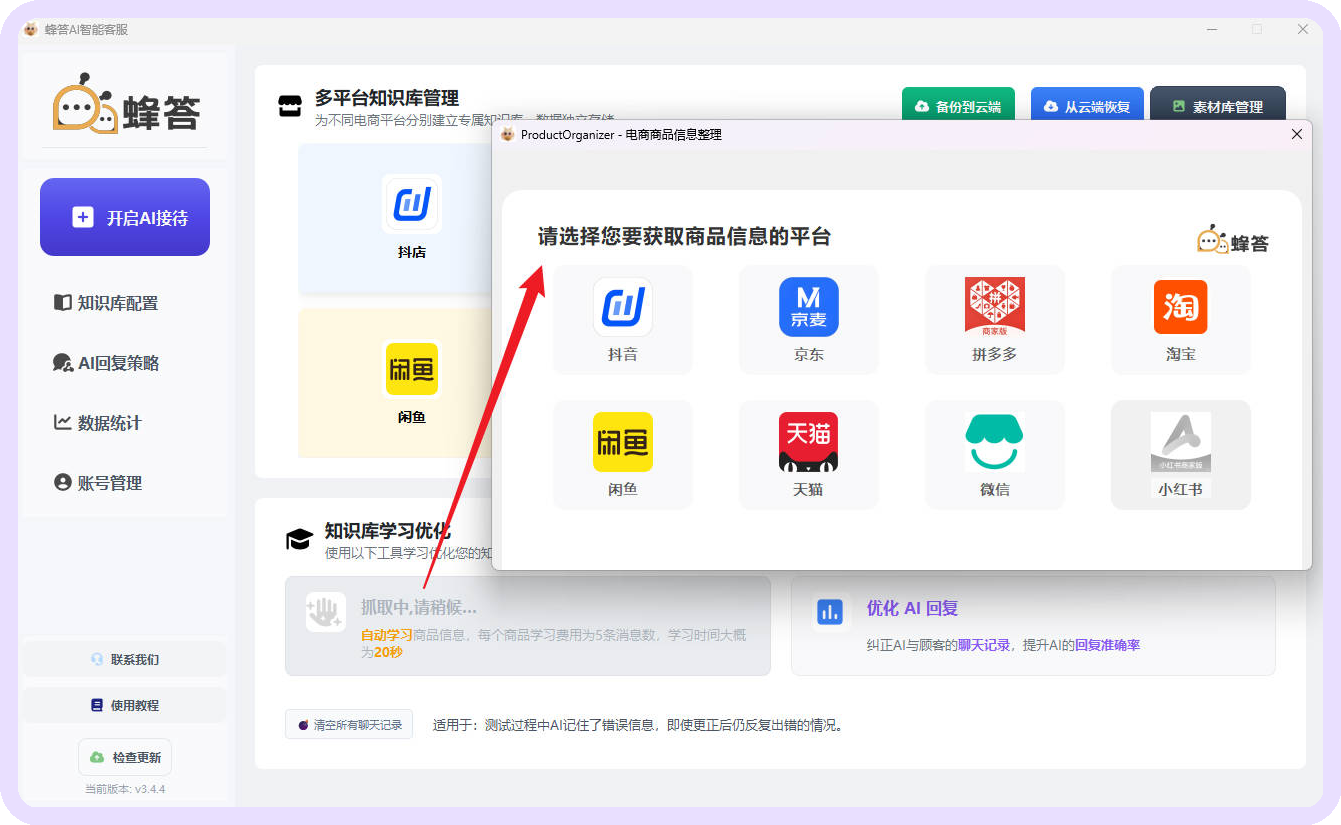Go to AI回复策略 in sidebar
The height and width of the screenshot is (825, 1341).
(x=118, y=363)
